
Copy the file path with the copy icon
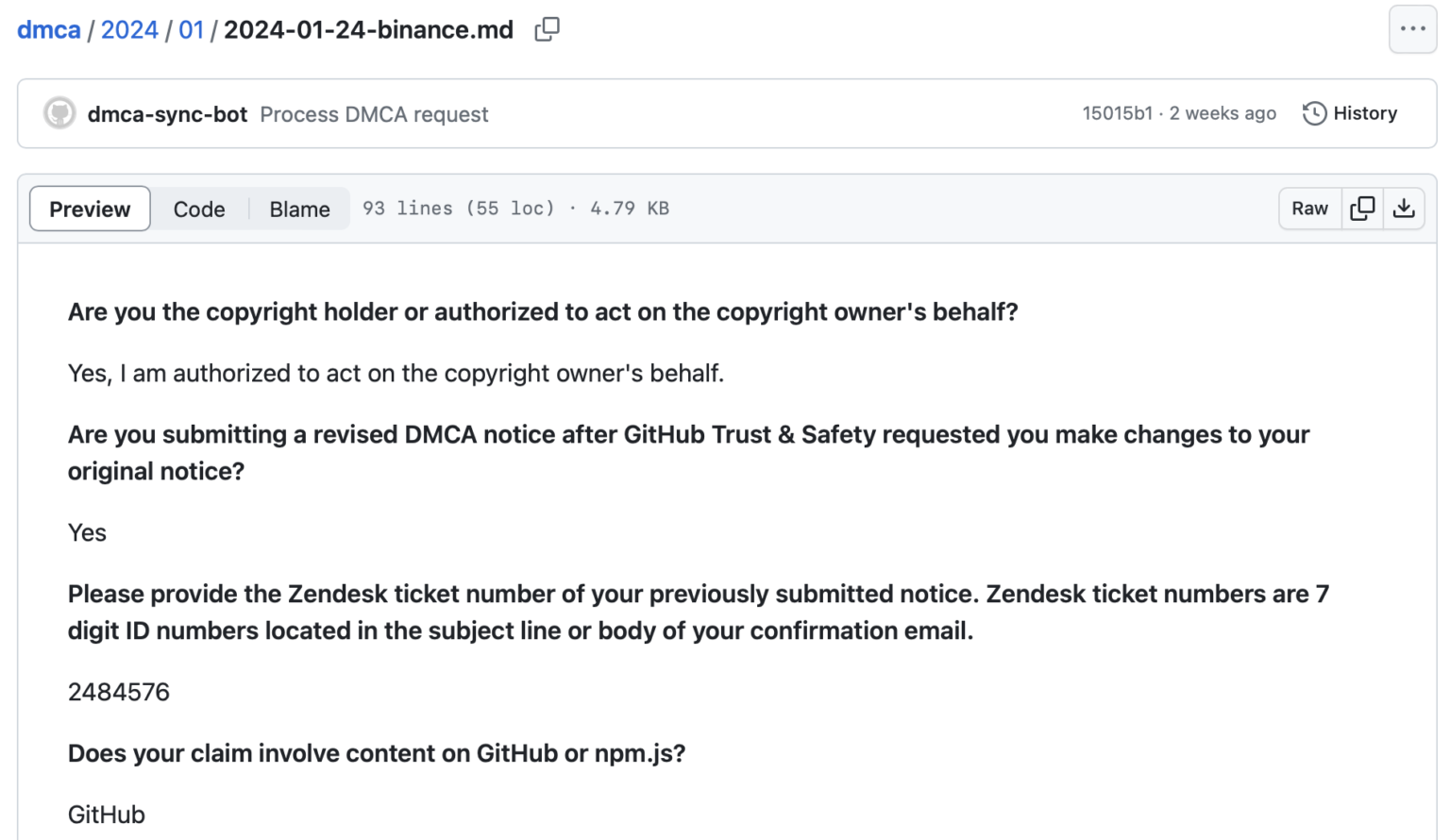coord(547,29)
